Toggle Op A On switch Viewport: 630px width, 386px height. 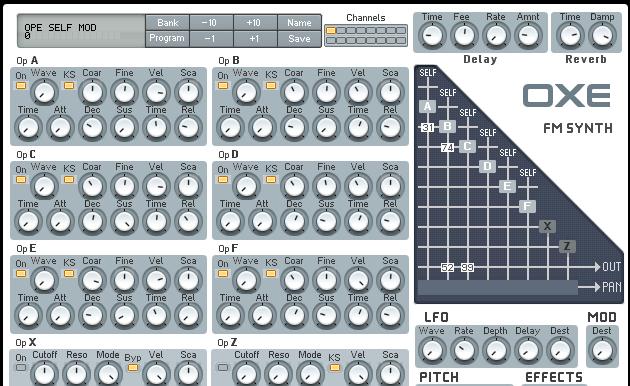tap(21, 85)
